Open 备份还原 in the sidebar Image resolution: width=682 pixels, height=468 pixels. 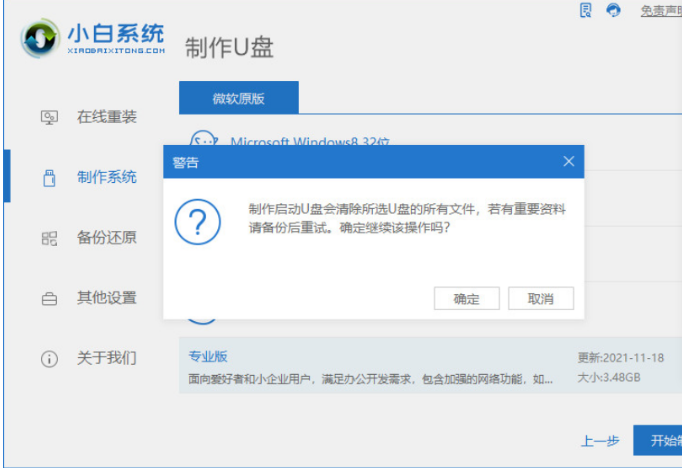coord(107,237)
